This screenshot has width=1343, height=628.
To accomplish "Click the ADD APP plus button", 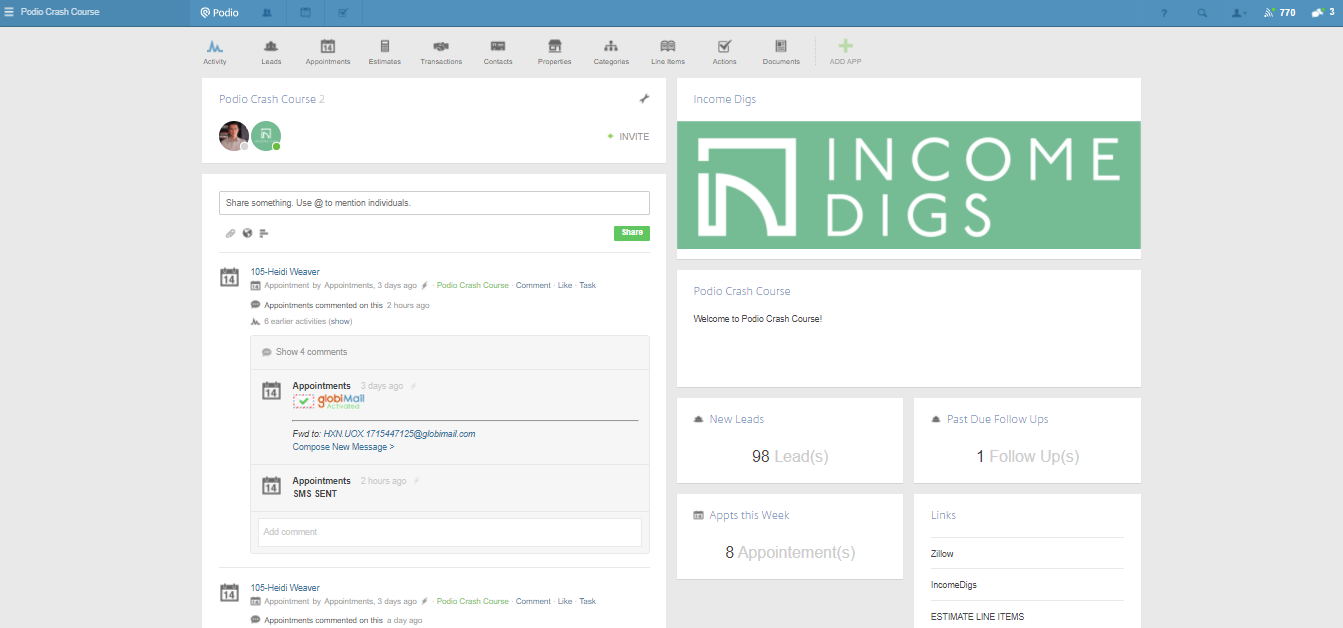I will (x=845, y=52).
